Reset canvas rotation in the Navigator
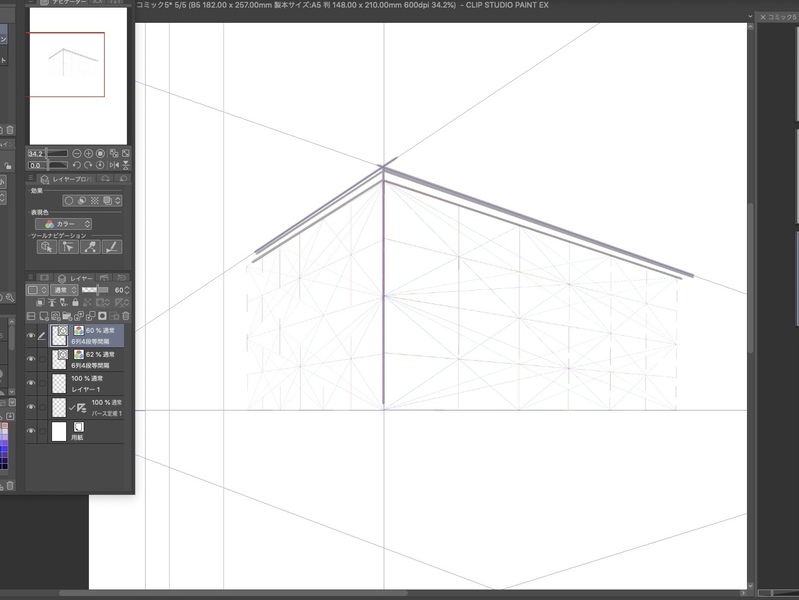Image resolution: width=799 pixels, height=600 pixels. pyautogui.click(x=100, y=165)
